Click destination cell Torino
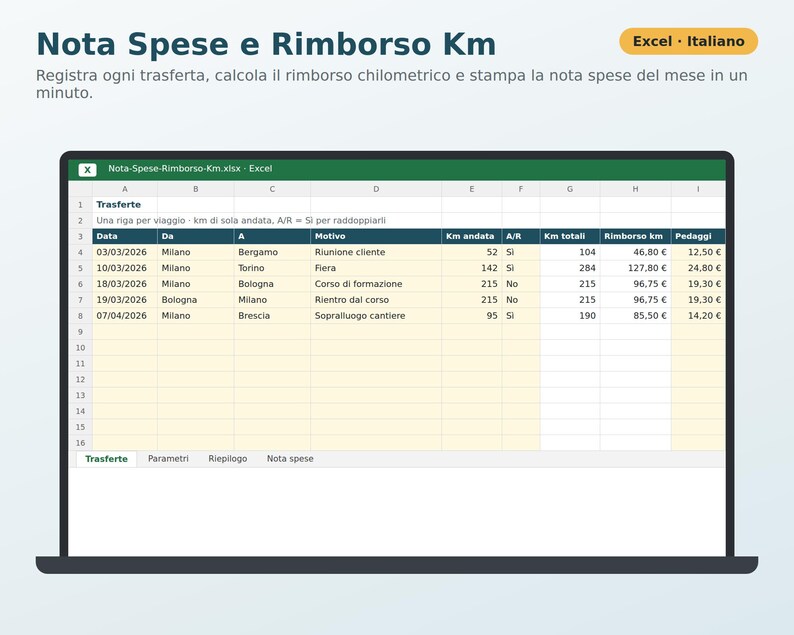The width and height of the screenshot is (794, 635). click(272, 268)
